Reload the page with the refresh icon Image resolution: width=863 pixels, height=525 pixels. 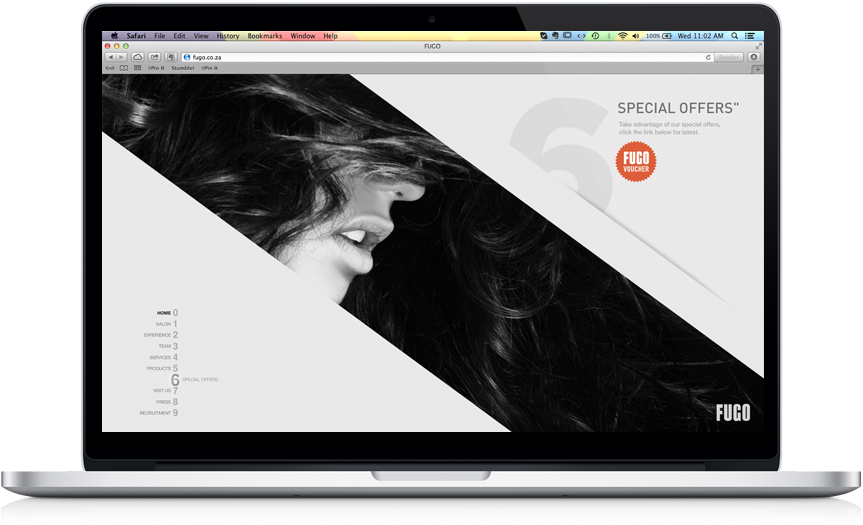pos(708,57)
